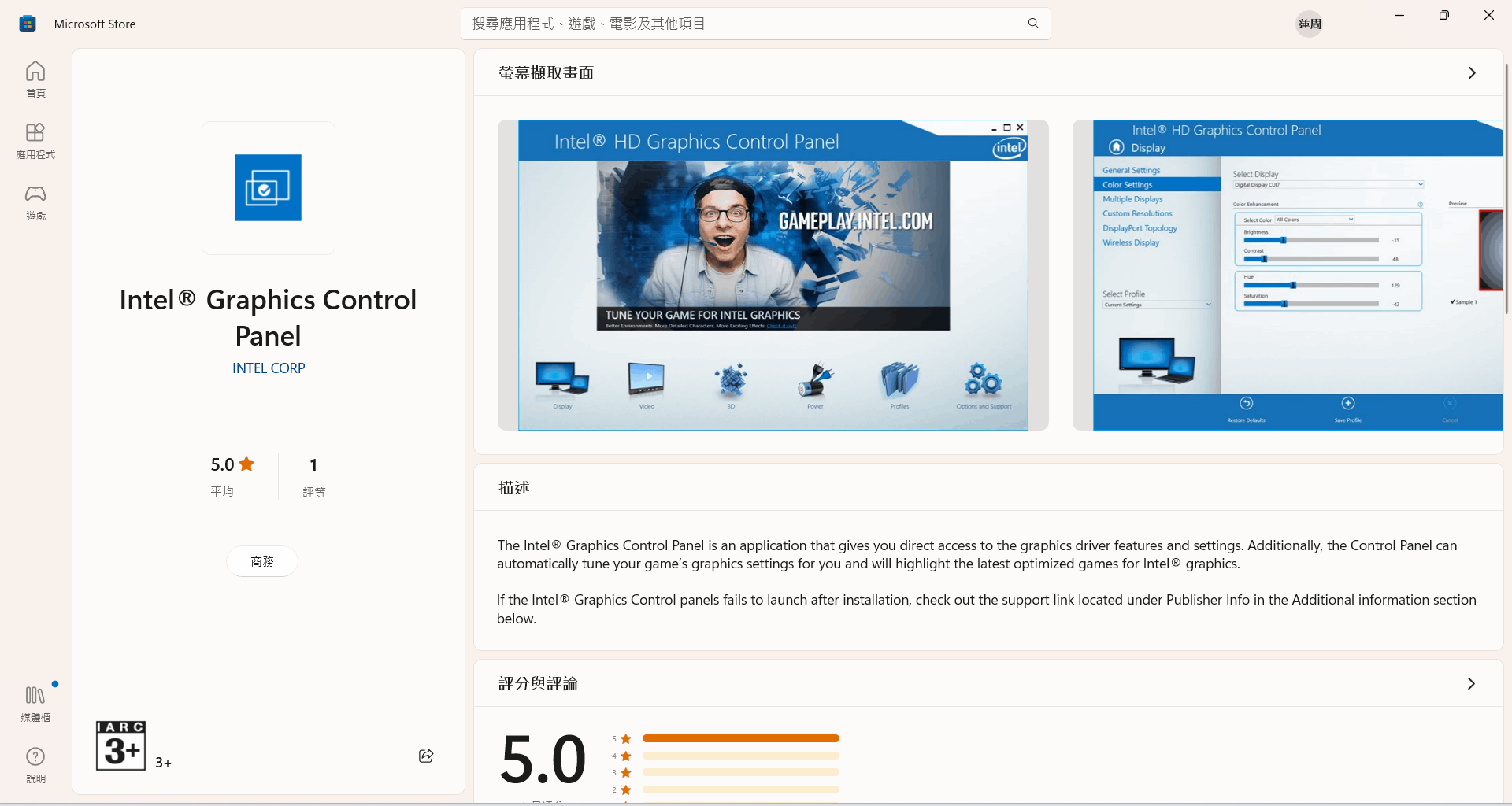Screen dimensions: 1512x806
Task: Expand the ratings and reviews chevron
Action: click(1471, 683)
